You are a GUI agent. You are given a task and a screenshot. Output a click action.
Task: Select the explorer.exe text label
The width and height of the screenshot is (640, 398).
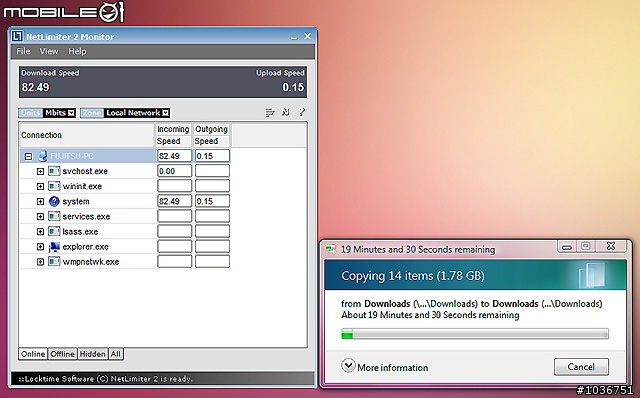pos(85,247)
